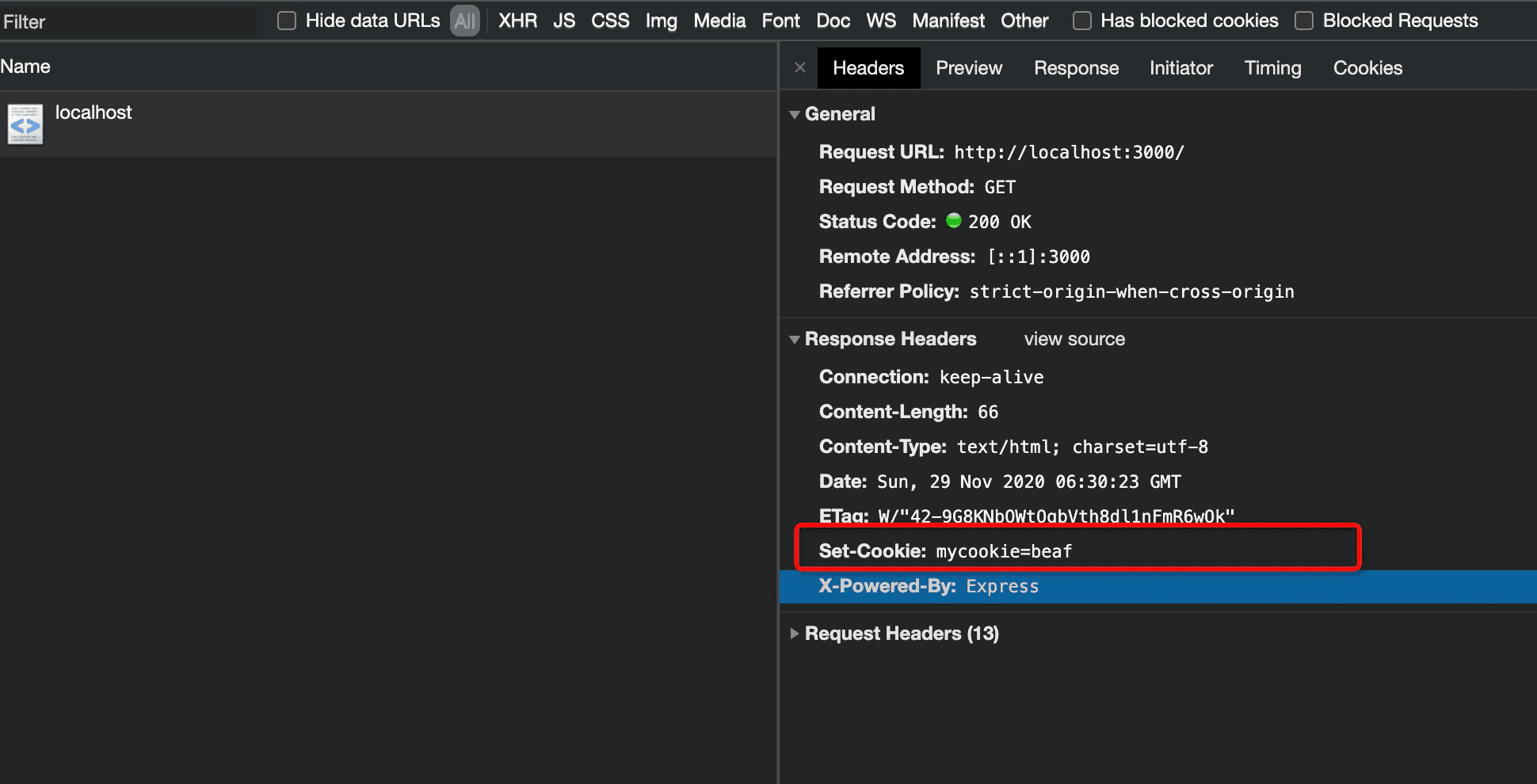Toggle Has blocked cookies checkbox
This screenshot has width=1537, height=784.
(x=1081, y=21)
